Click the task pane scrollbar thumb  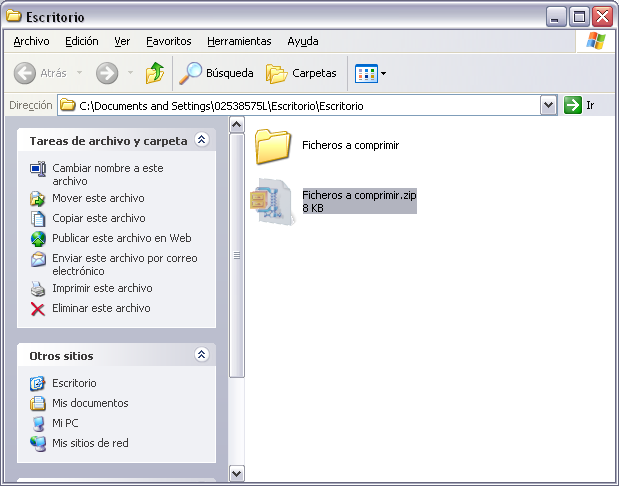click(x=236, y=255)
